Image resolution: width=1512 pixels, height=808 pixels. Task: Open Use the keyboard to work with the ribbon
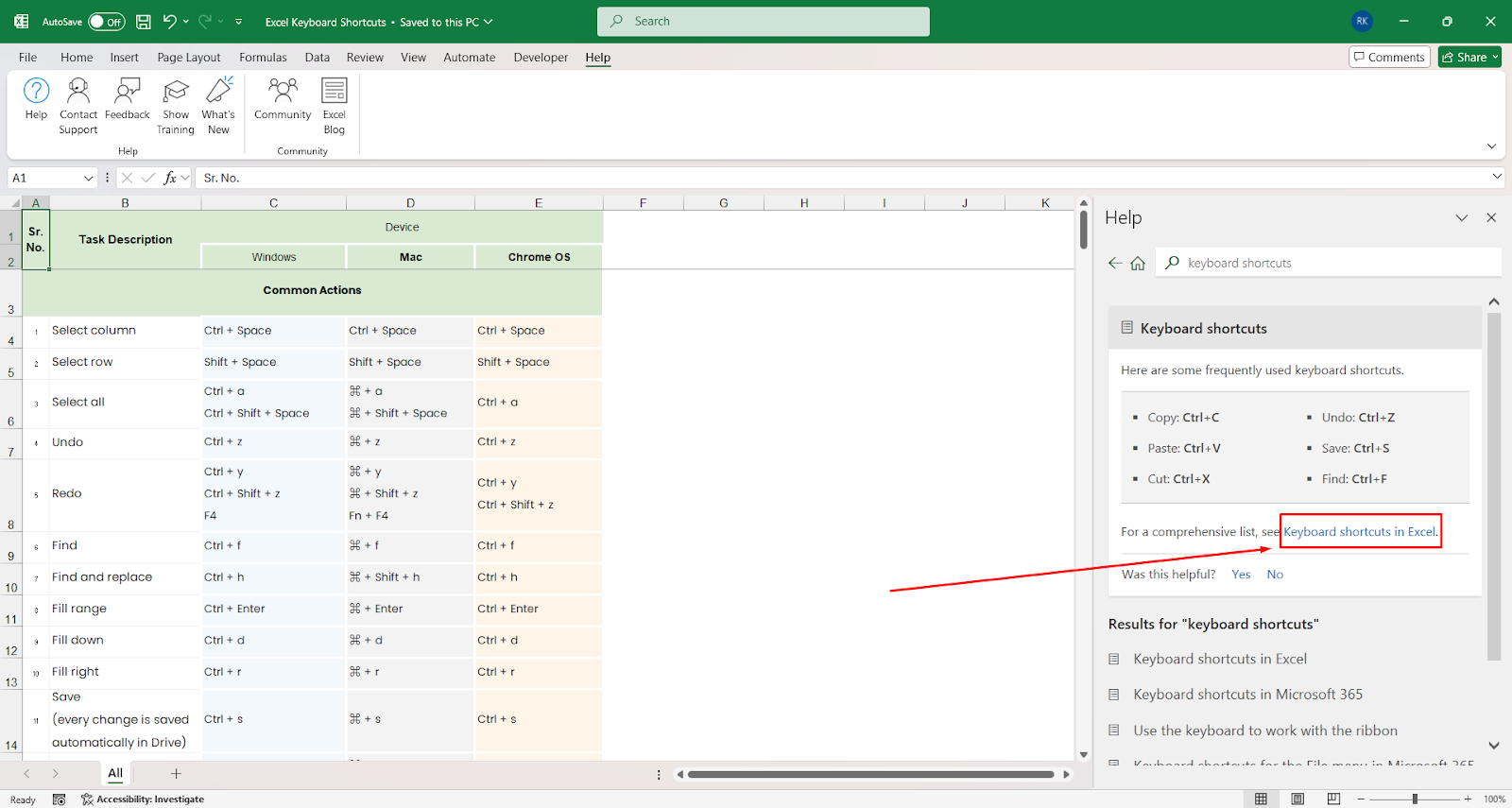pyautogui.click(x=1265, y=731)
